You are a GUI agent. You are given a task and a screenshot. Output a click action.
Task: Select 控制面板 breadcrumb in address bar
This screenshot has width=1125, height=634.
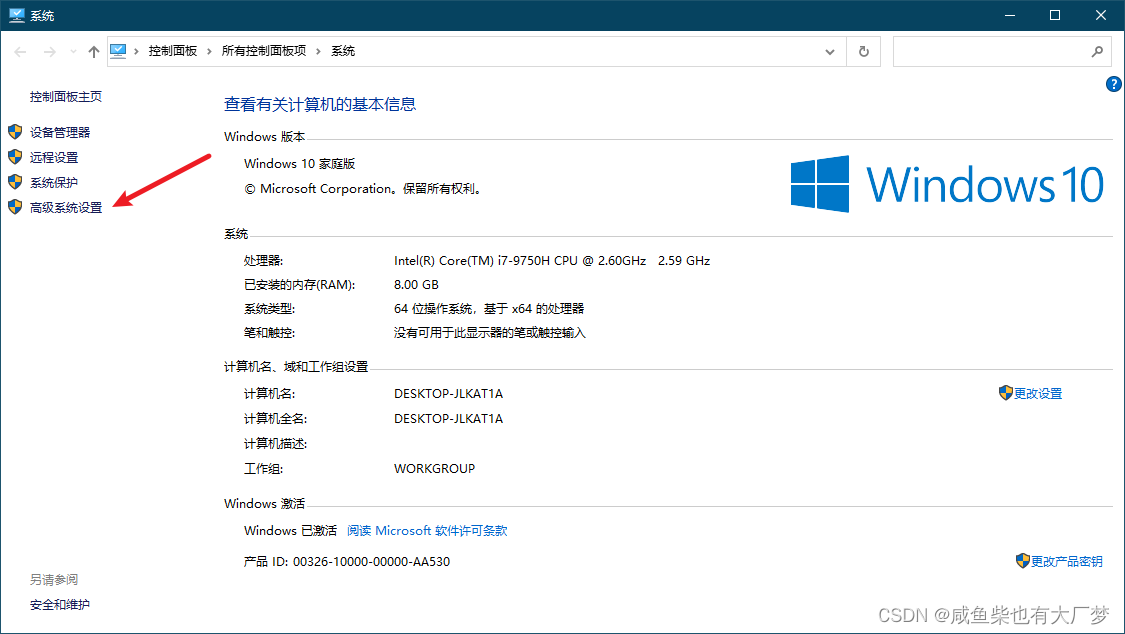pos(173,51)
